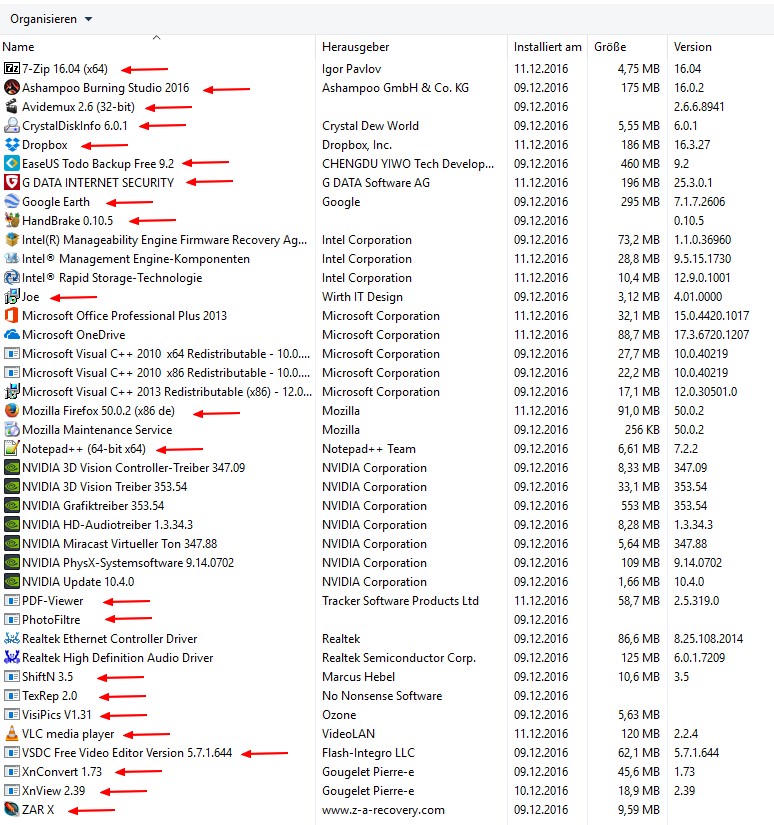Select the Ashampoo Burning Studio 2016 entry
This screenshot has width=774, height=825.
(105, 88)
